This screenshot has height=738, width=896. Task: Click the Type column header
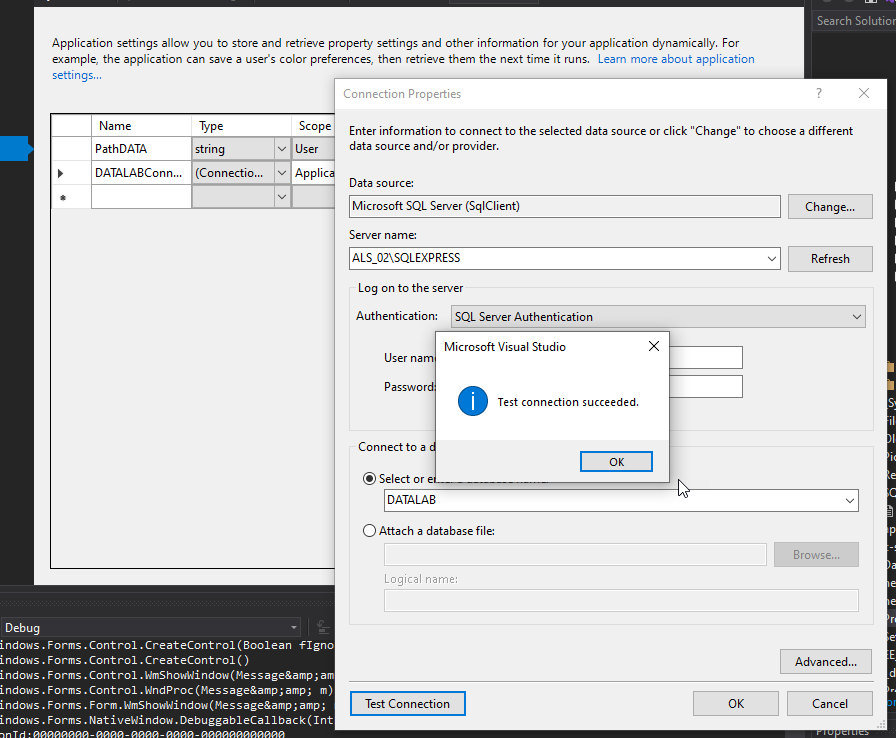pos(241,126)
